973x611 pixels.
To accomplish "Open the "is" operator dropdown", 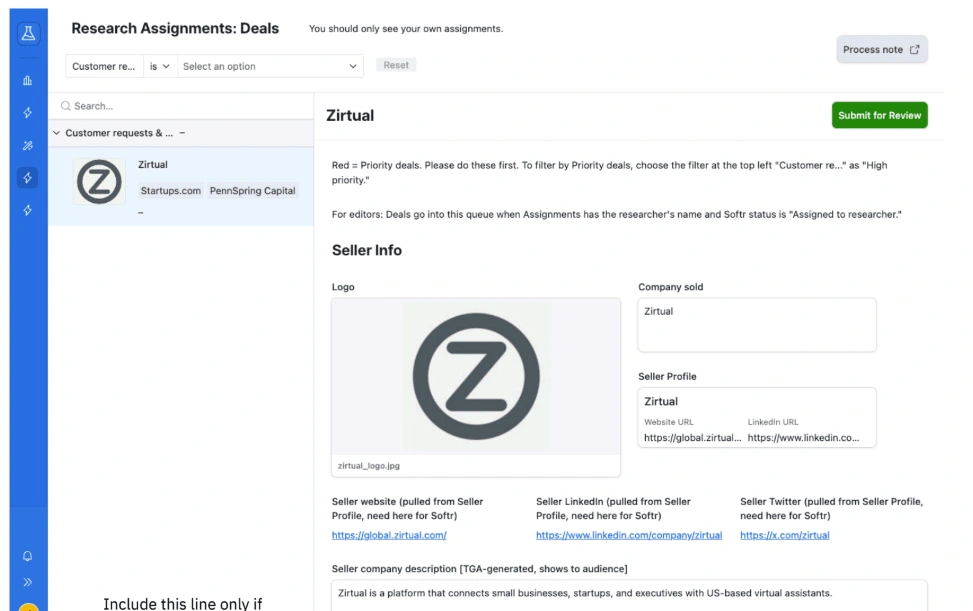I will click(x=160, y=66).
